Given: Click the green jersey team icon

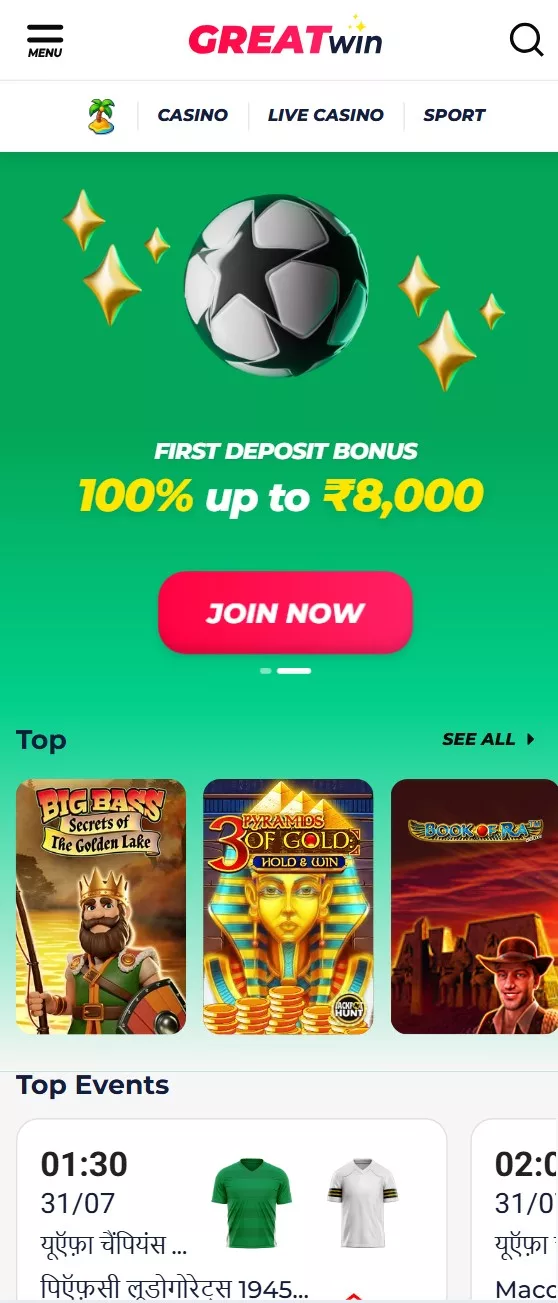Looking at the screenshot, I should (x=251, y=1203).
